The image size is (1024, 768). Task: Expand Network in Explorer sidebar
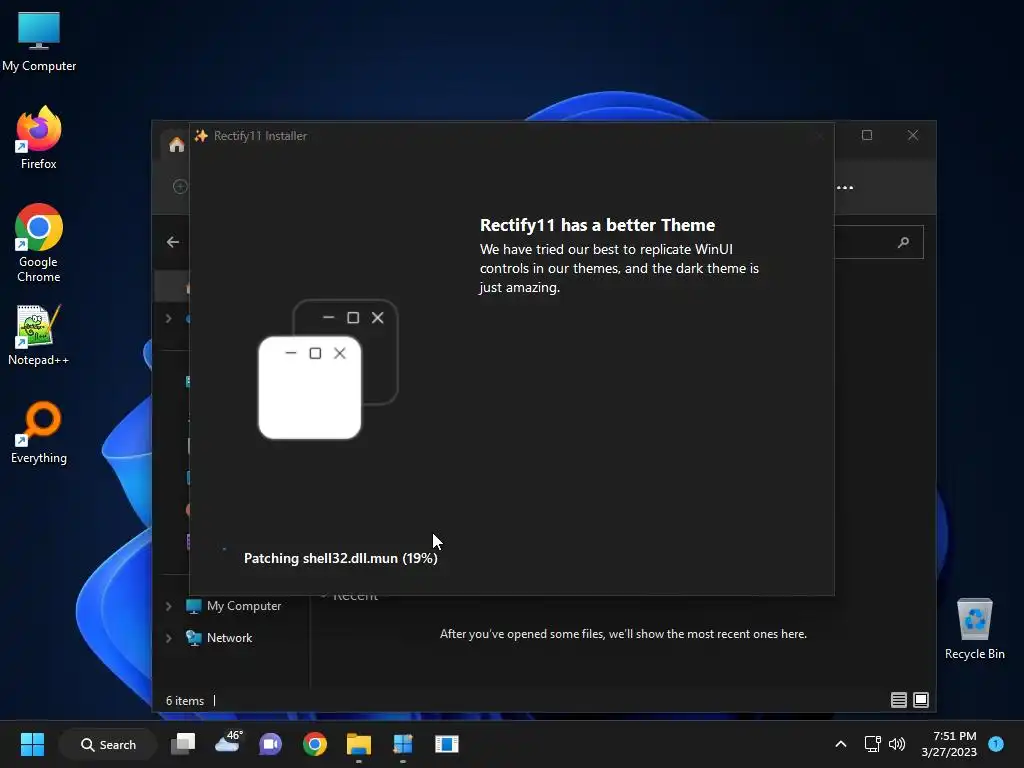coord(168,638)
